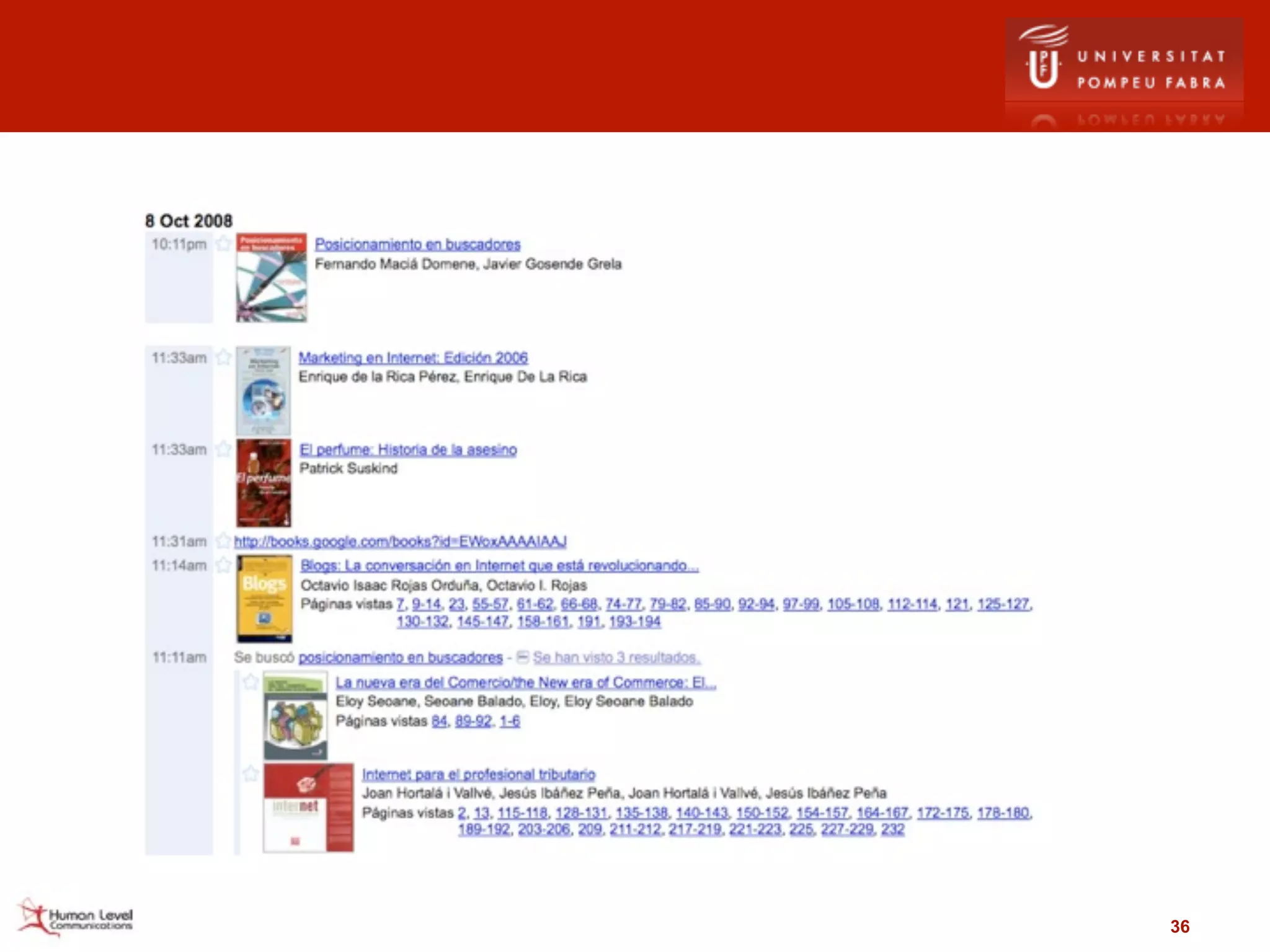
Task: Follow the books.google.com URL link
Action: (x=400, y=542)
